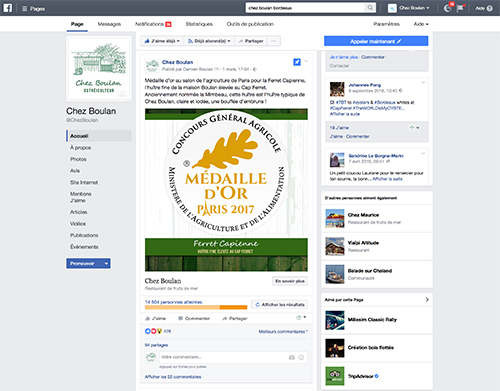Viewport: 500px width, 391px height.
Task: Select Évènements in the left sidebar
Action: (84, 247)
